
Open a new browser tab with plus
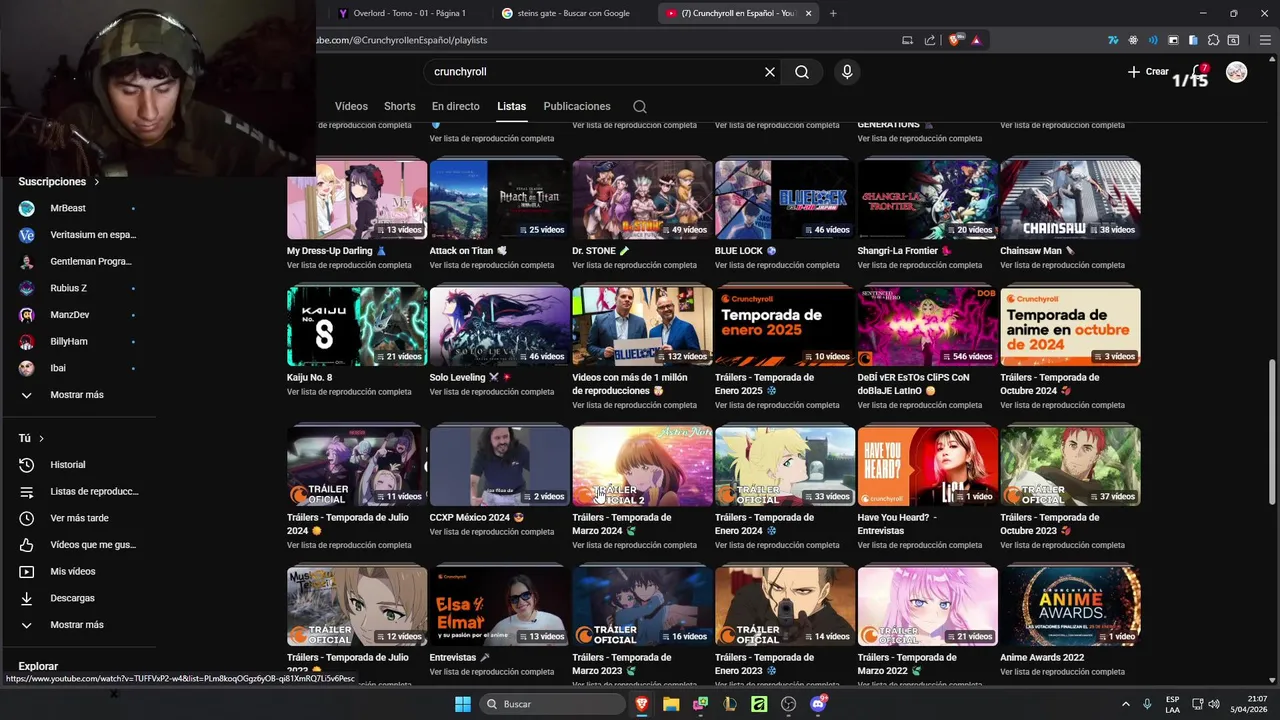(x=833, y=13)
